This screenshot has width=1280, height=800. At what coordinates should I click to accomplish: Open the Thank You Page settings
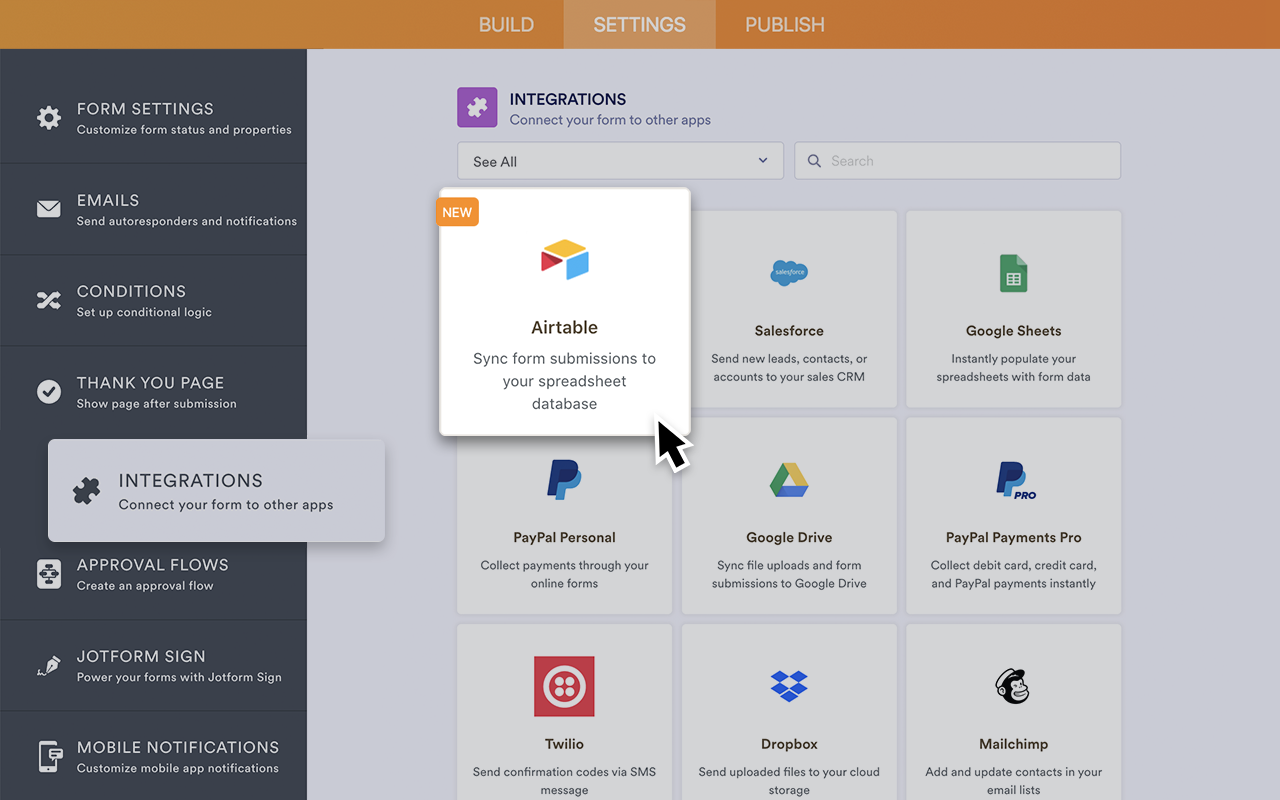[x=150, y=391]
